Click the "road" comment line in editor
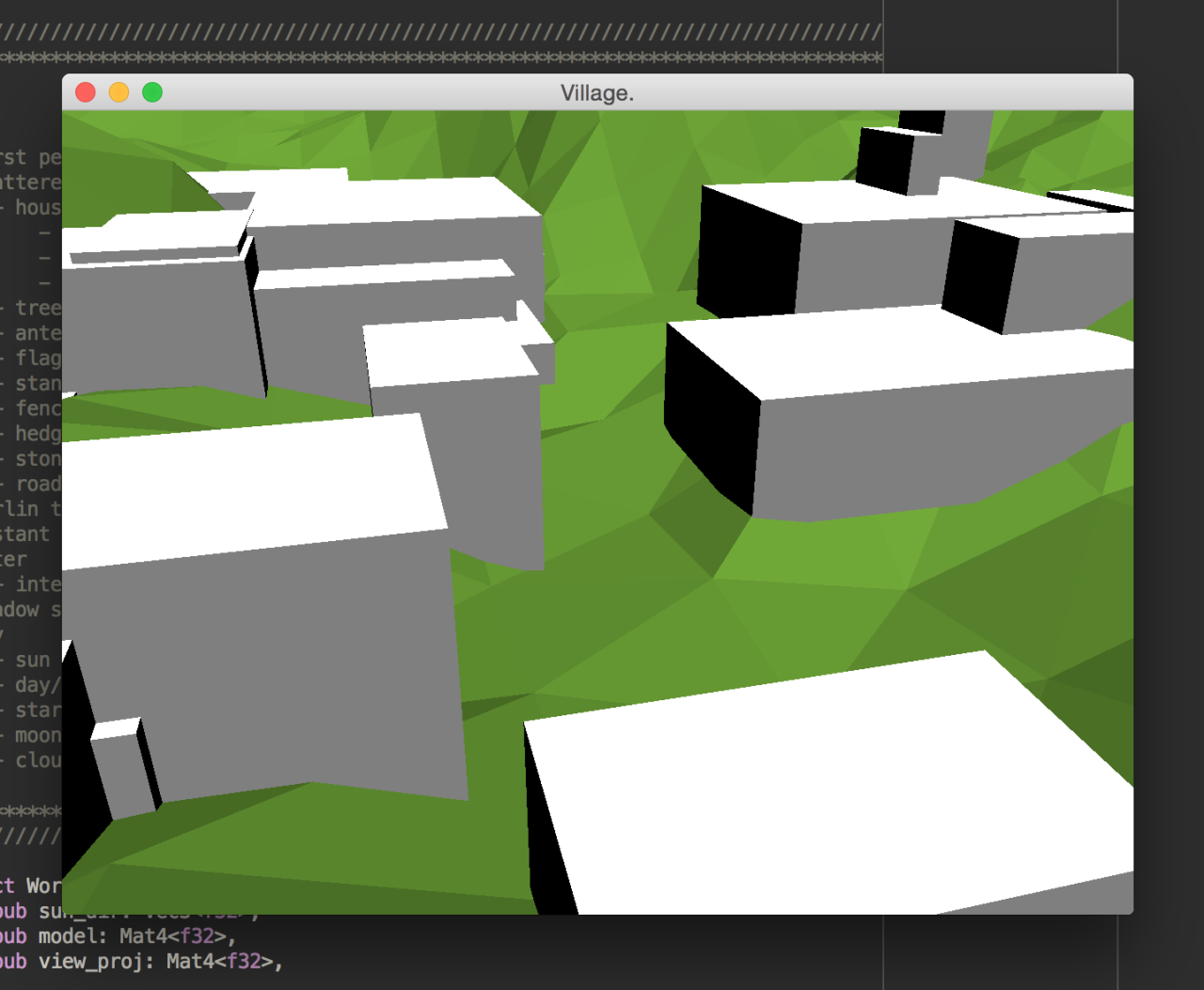Screen dimensions: 1204x990 (x=38, y=484)
